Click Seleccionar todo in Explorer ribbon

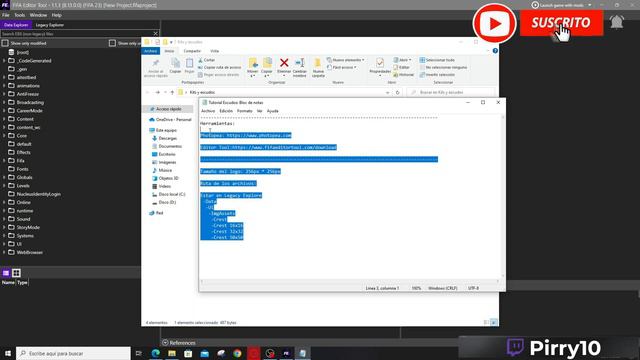(437, 60)
